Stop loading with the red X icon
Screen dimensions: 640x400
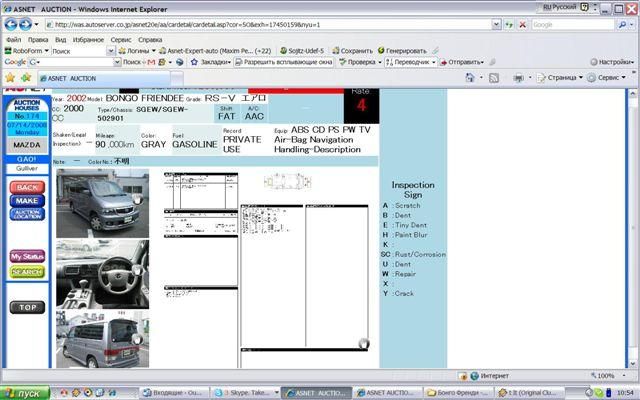(522, 25)
